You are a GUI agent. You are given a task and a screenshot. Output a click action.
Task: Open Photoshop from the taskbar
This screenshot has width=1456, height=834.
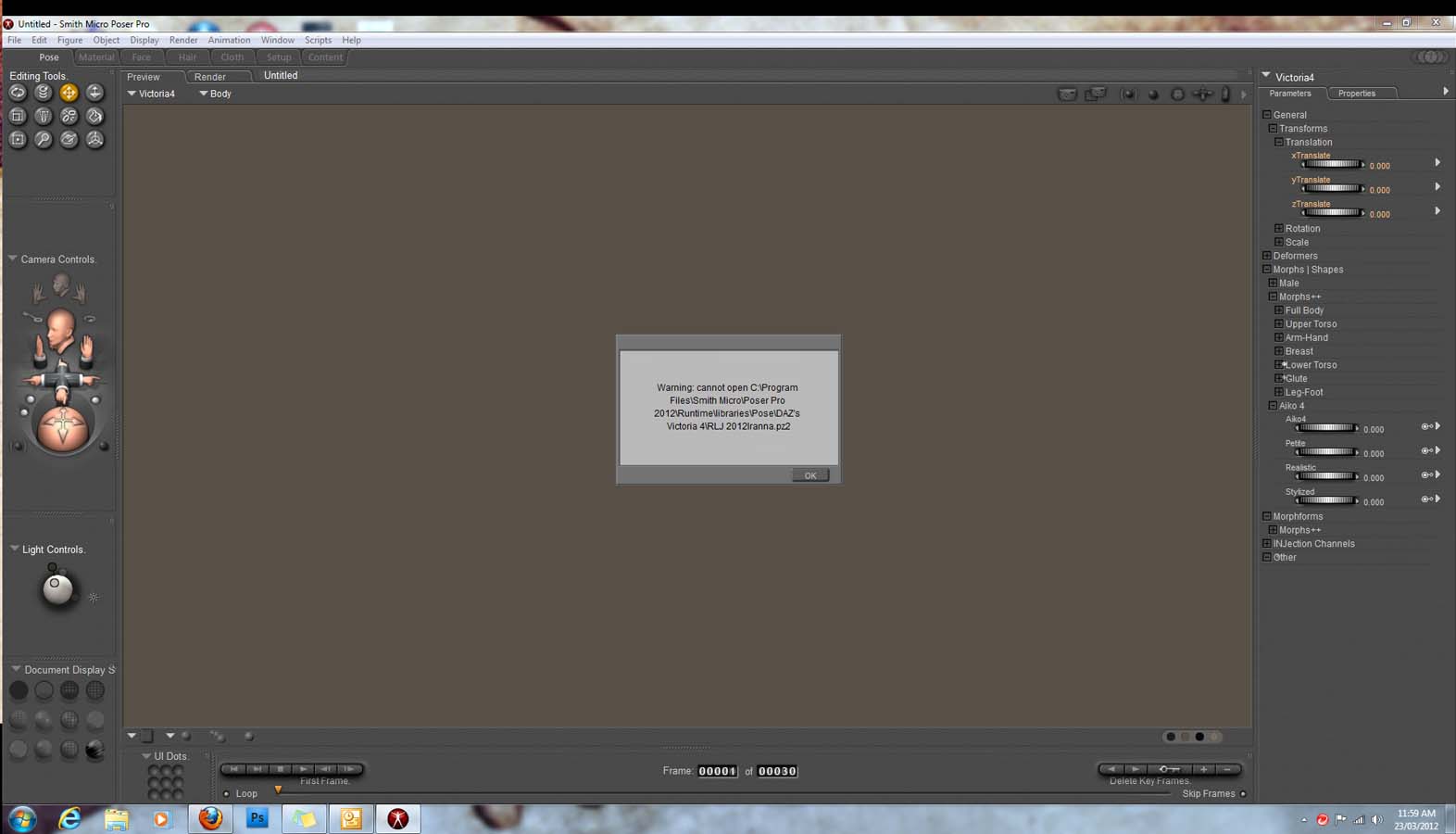tap(257, 818)
